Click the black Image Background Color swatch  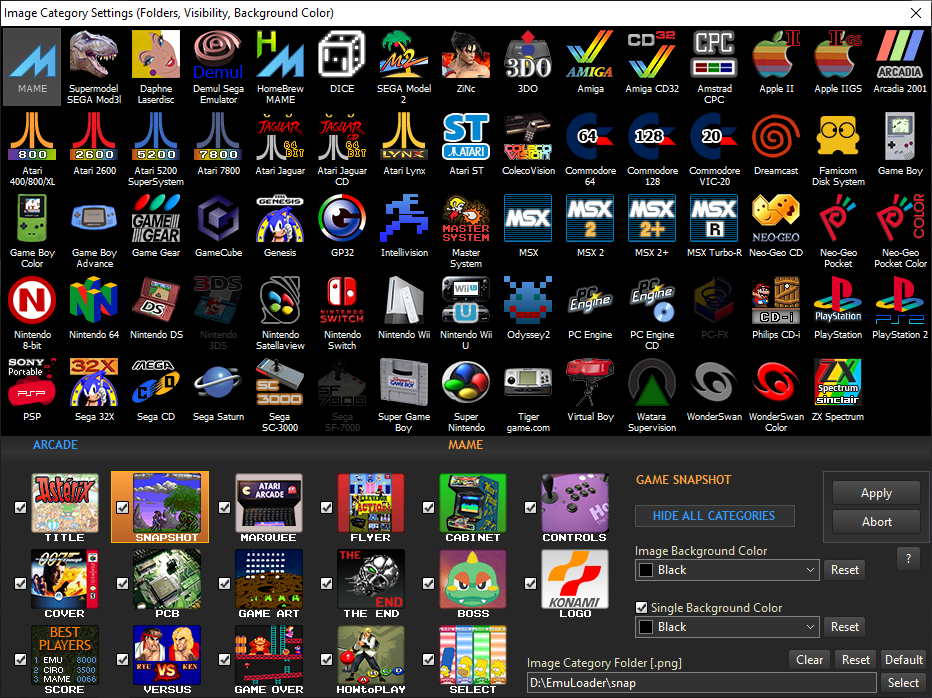tap(646, 570)
